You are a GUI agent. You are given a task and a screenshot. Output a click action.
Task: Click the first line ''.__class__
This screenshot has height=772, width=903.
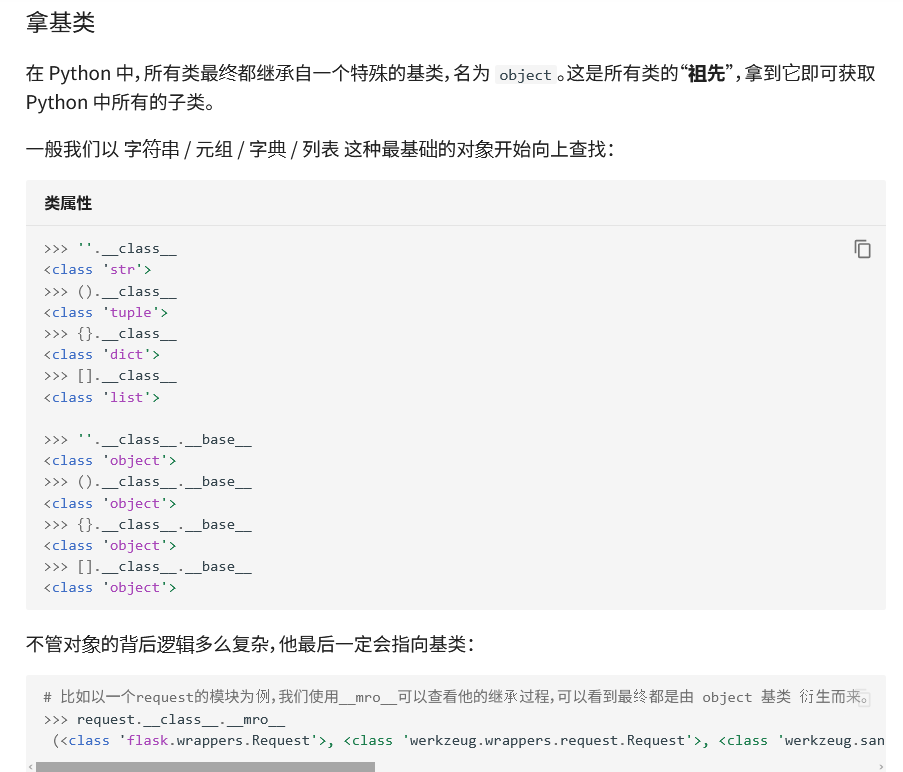(126, 249)
